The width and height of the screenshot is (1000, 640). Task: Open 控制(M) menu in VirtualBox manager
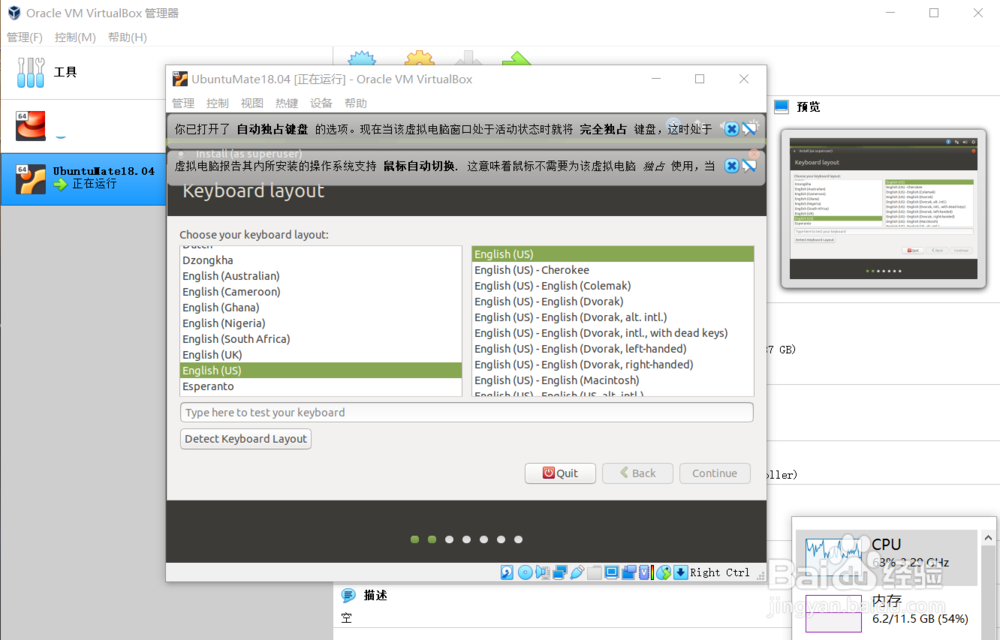75,37
